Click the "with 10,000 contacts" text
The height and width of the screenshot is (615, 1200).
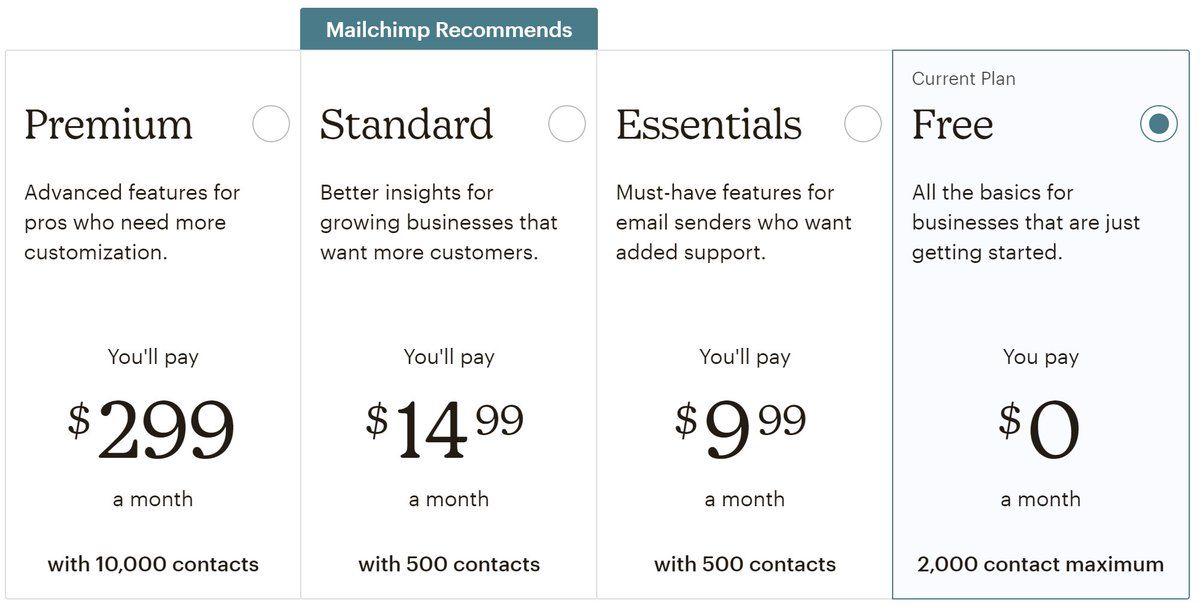(153, 564)
